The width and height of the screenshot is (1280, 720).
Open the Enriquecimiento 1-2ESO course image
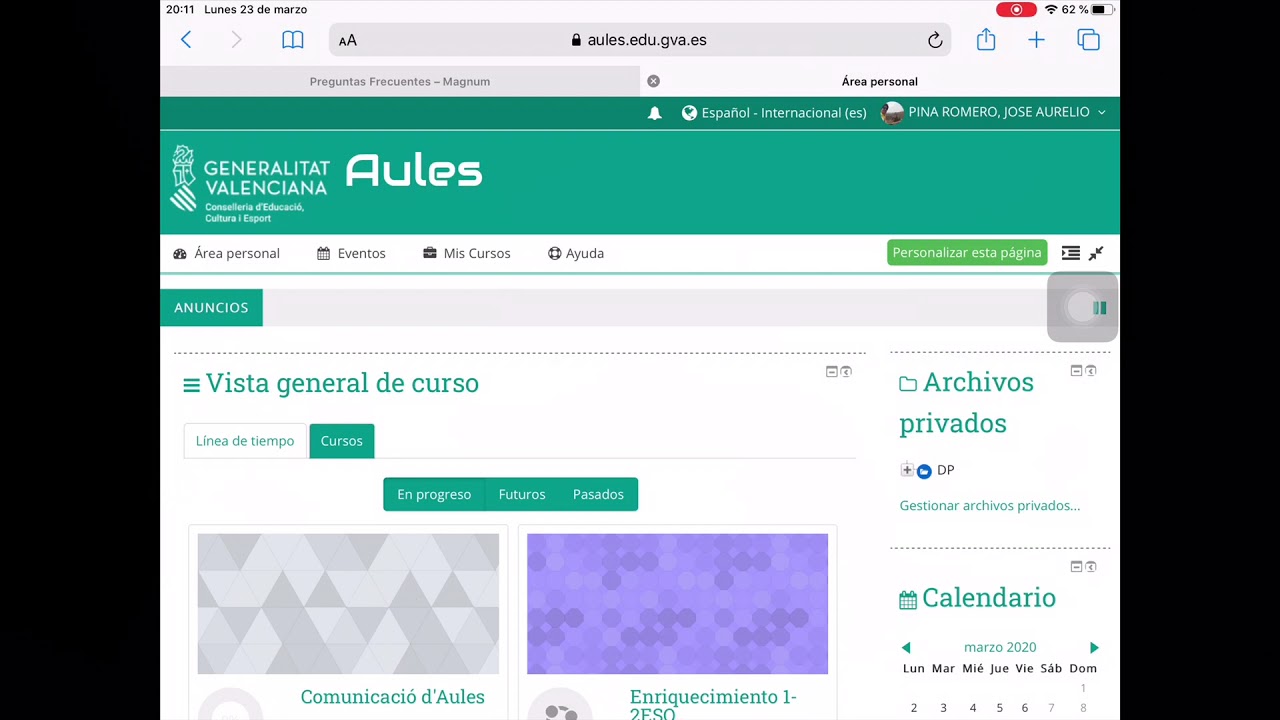coord(677,604)
